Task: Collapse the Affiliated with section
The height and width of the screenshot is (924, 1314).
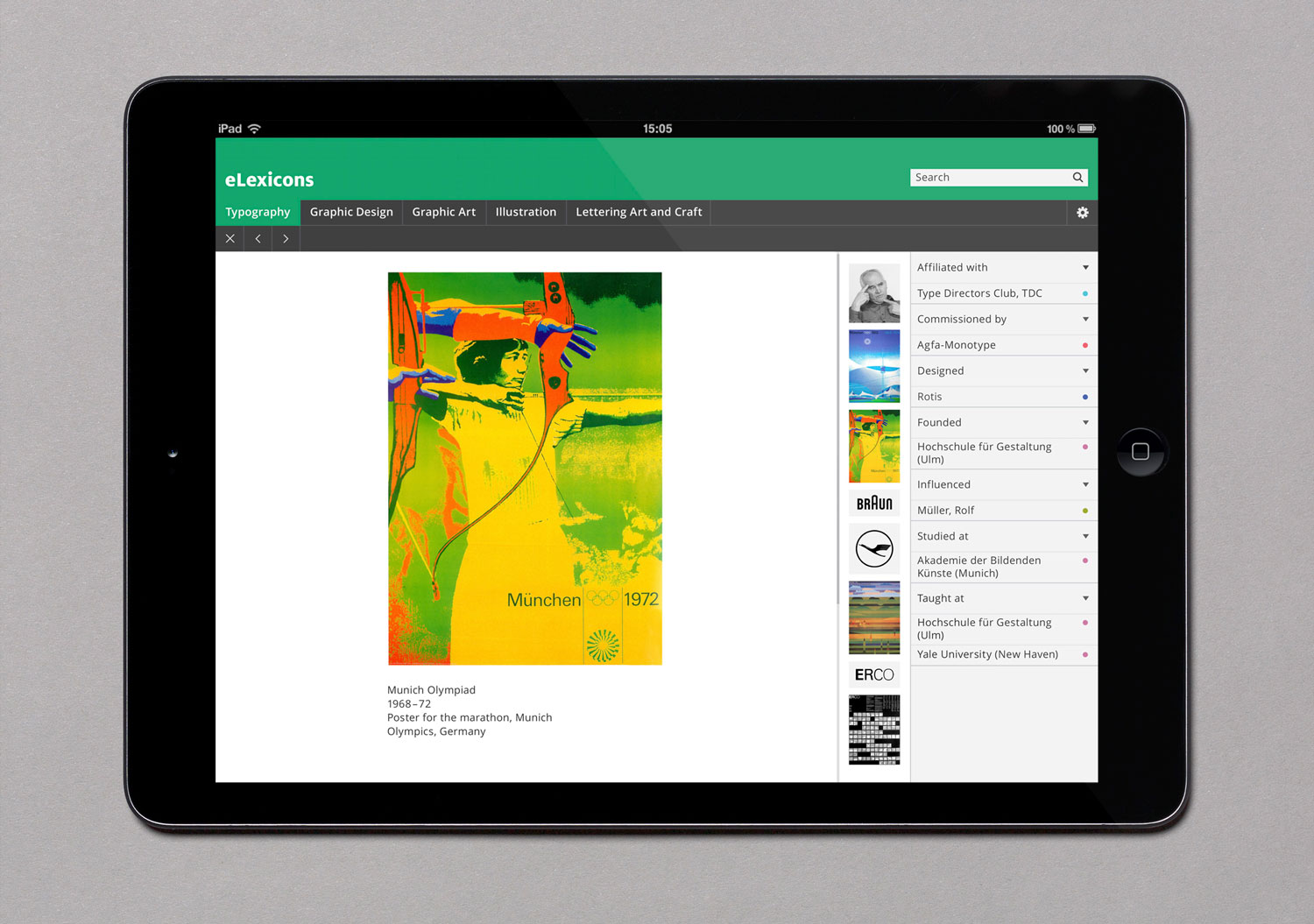Action: click(x=1085, y=268)
